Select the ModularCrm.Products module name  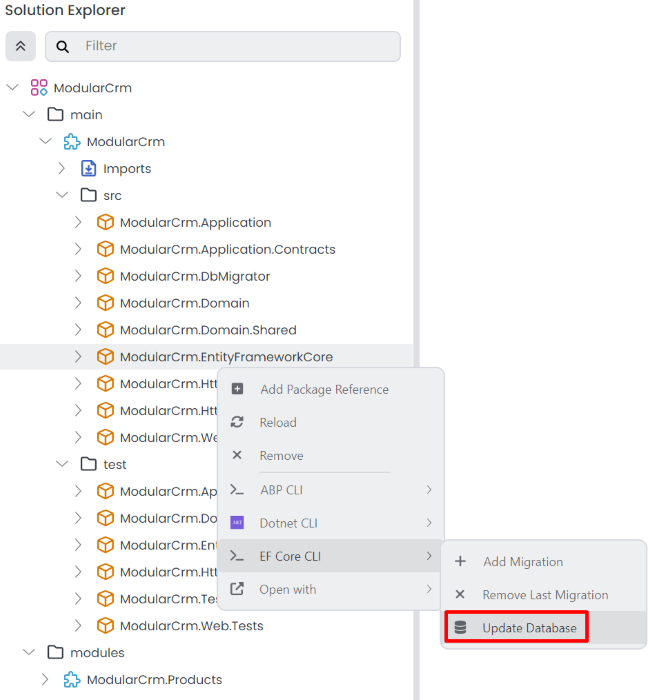155,679
